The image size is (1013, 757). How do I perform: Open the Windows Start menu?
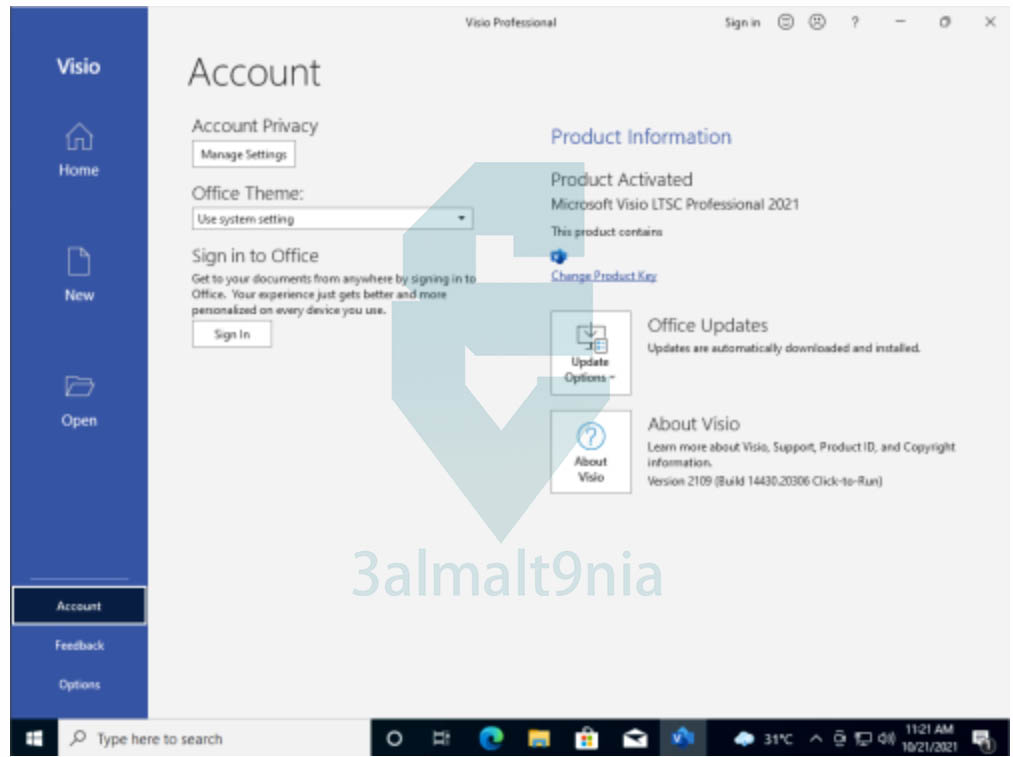[x=34, y=738]
